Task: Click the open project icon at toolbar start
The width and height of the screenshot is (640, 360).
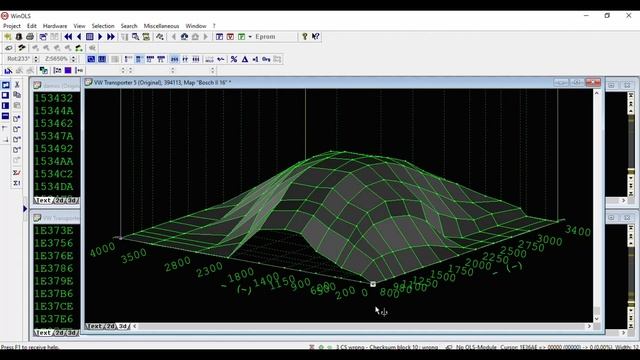Action: tap(8, 37)
